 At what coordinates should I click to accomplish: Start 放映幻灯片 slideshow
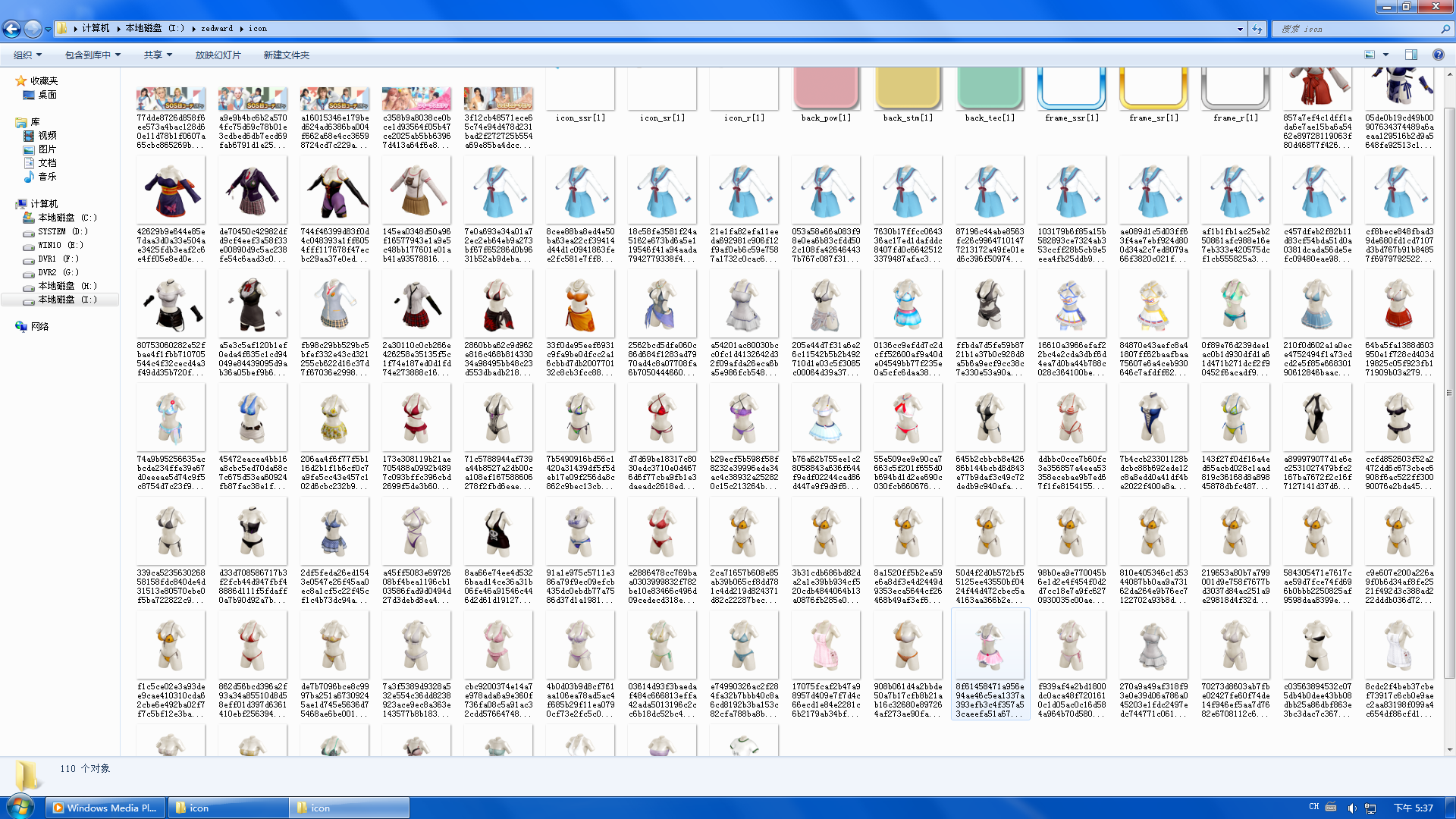coord(218,55)
